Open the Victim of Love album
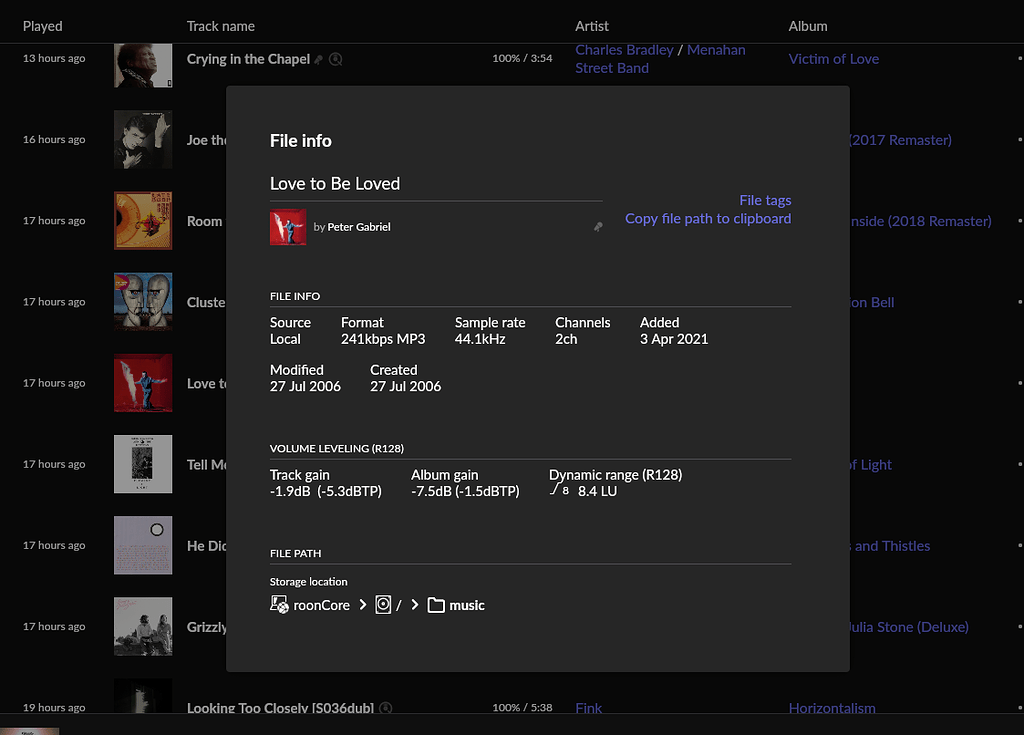Screen dimensions: 1024x735 point(833,59)
